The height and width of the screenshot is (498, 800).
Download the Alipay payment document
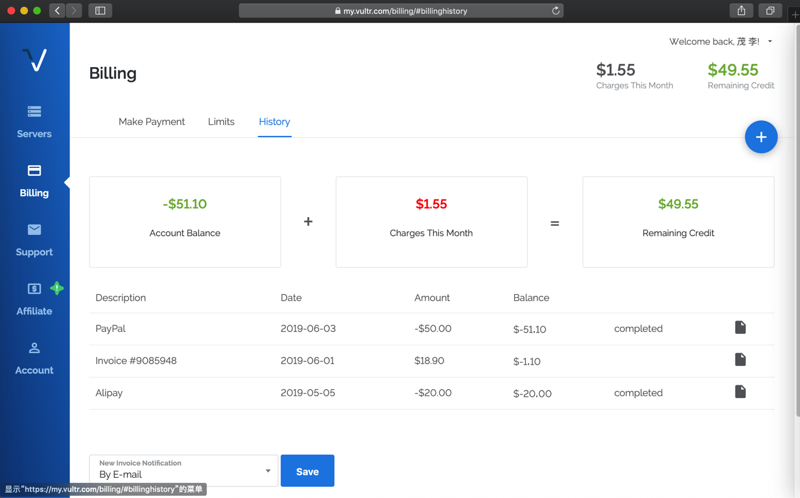[740, 392]
